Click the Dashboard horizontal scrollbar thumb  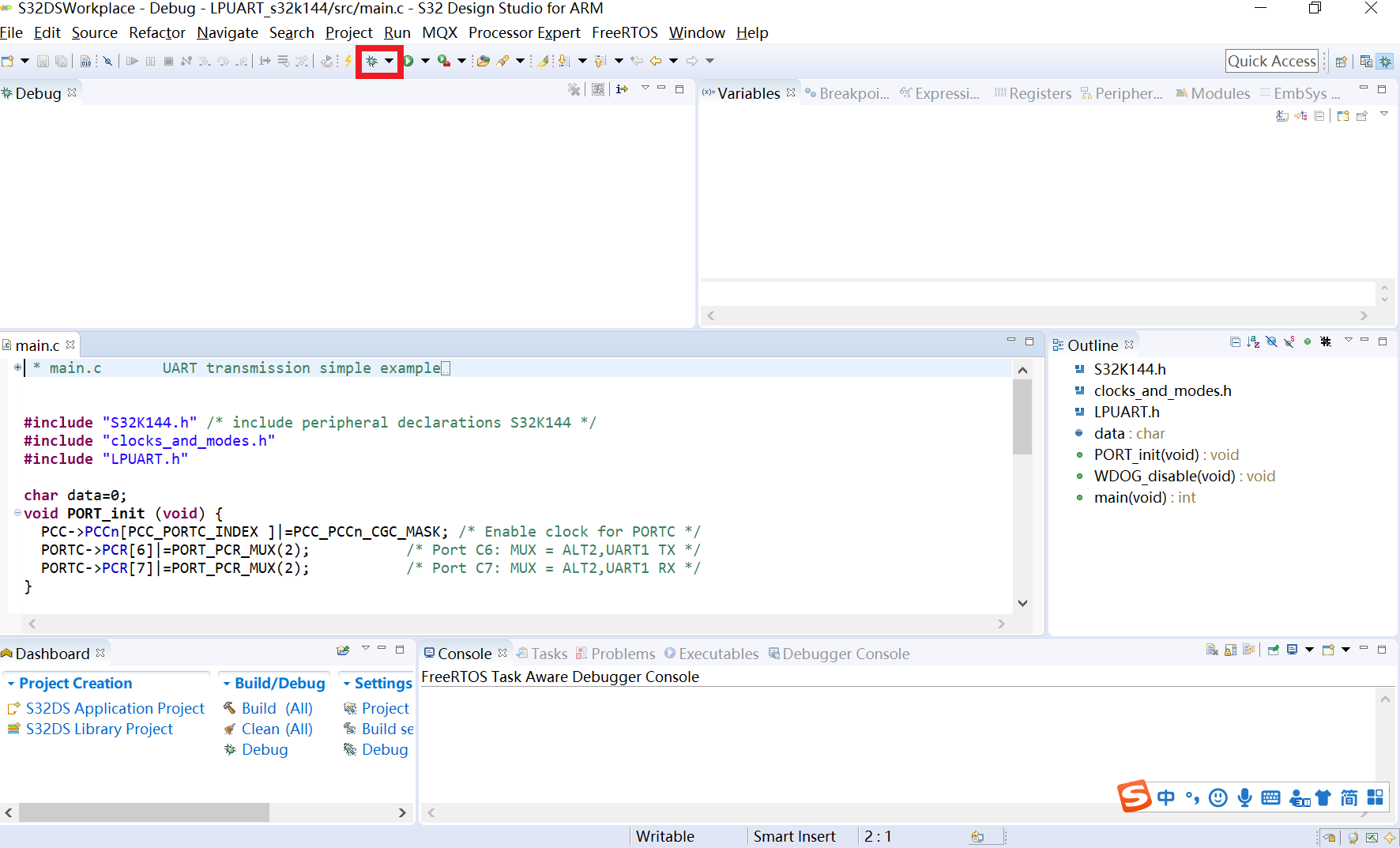point(144,812)
